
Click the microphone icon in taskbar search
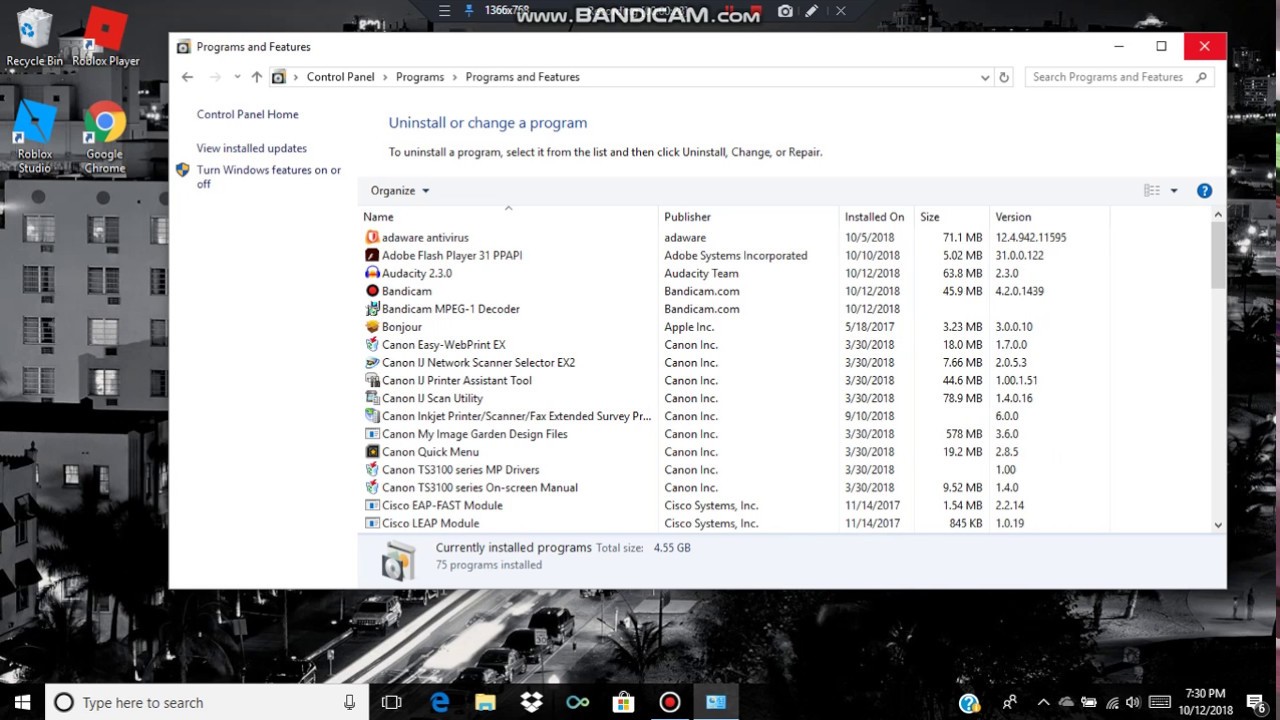tap(349, 702)
